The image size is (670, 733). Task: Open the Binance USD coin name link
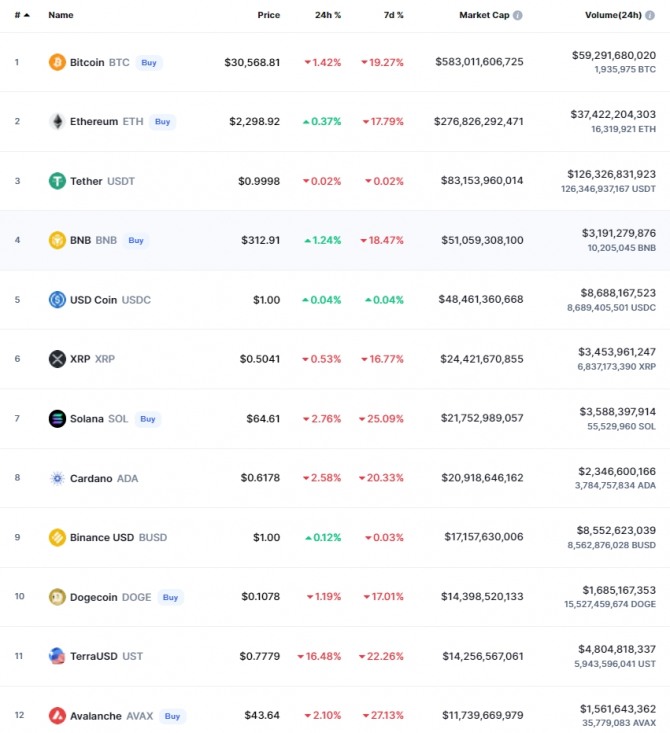pyautogui.click(x=101, y=538)
